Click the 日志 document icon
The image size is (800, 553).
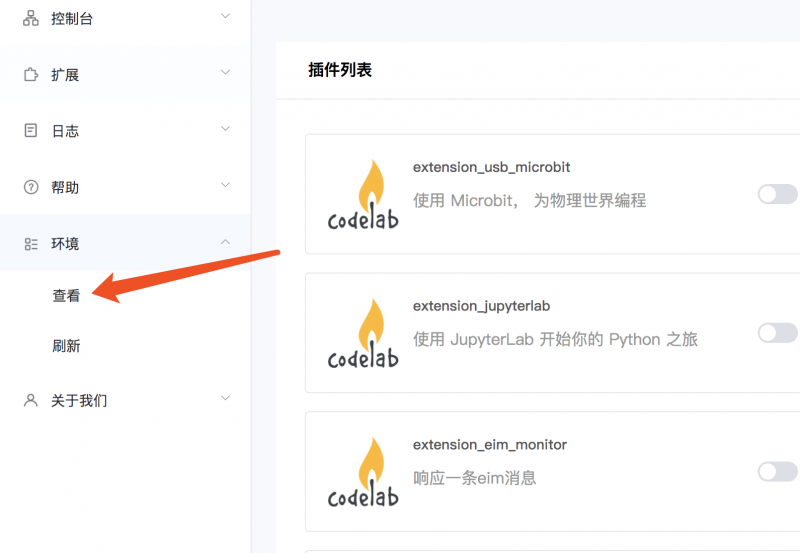[31, 131]
